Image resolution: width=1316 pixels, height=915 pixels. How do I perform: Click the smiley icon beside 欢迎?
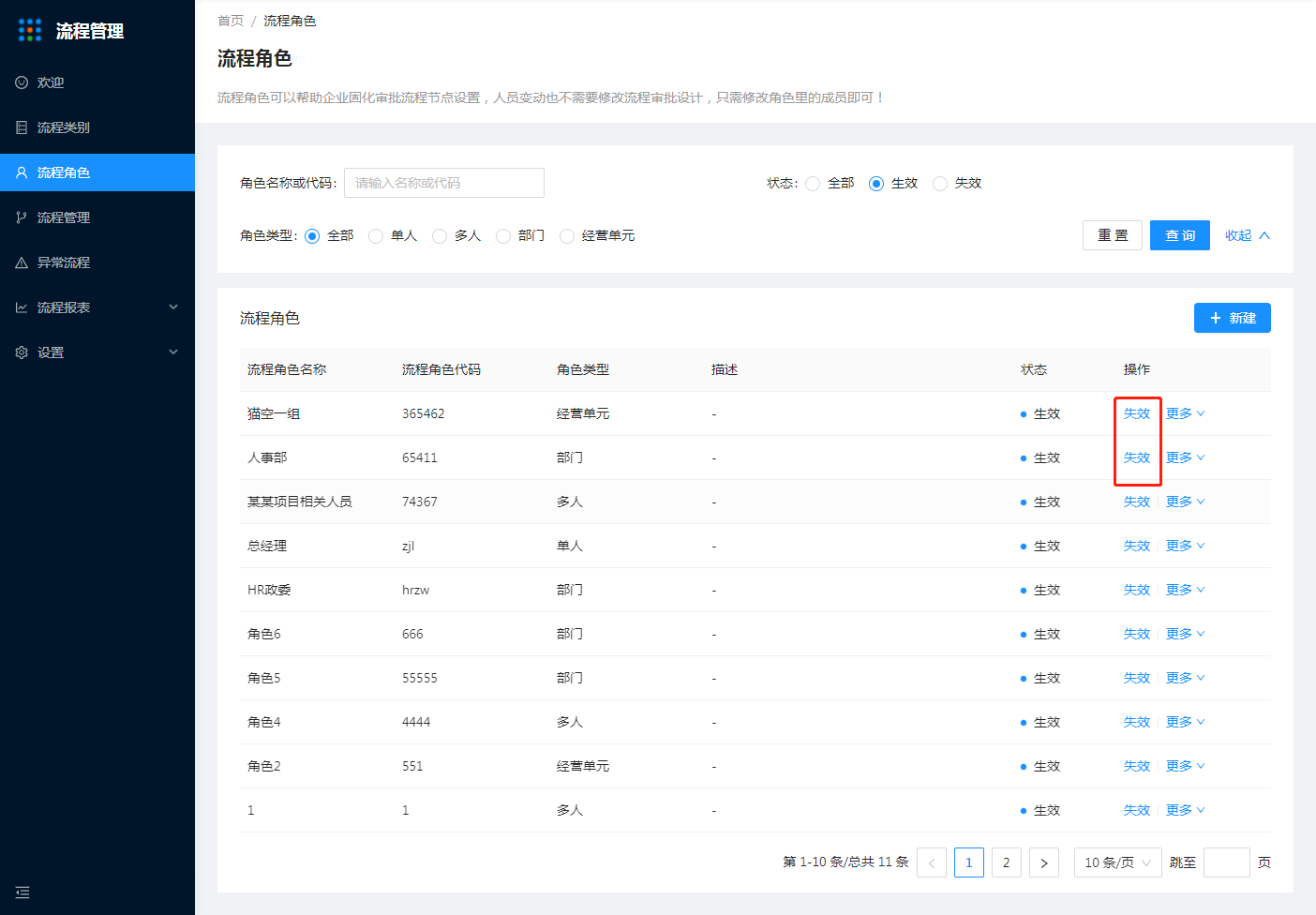[22, 82]
